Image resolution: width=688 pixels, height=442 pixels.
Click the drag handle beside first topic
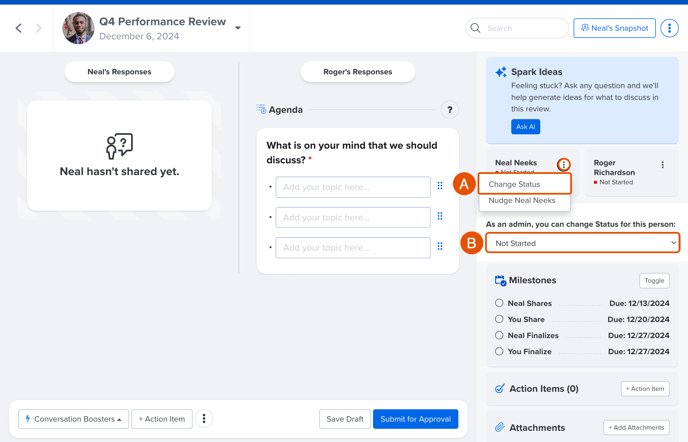tap(440, 186)
